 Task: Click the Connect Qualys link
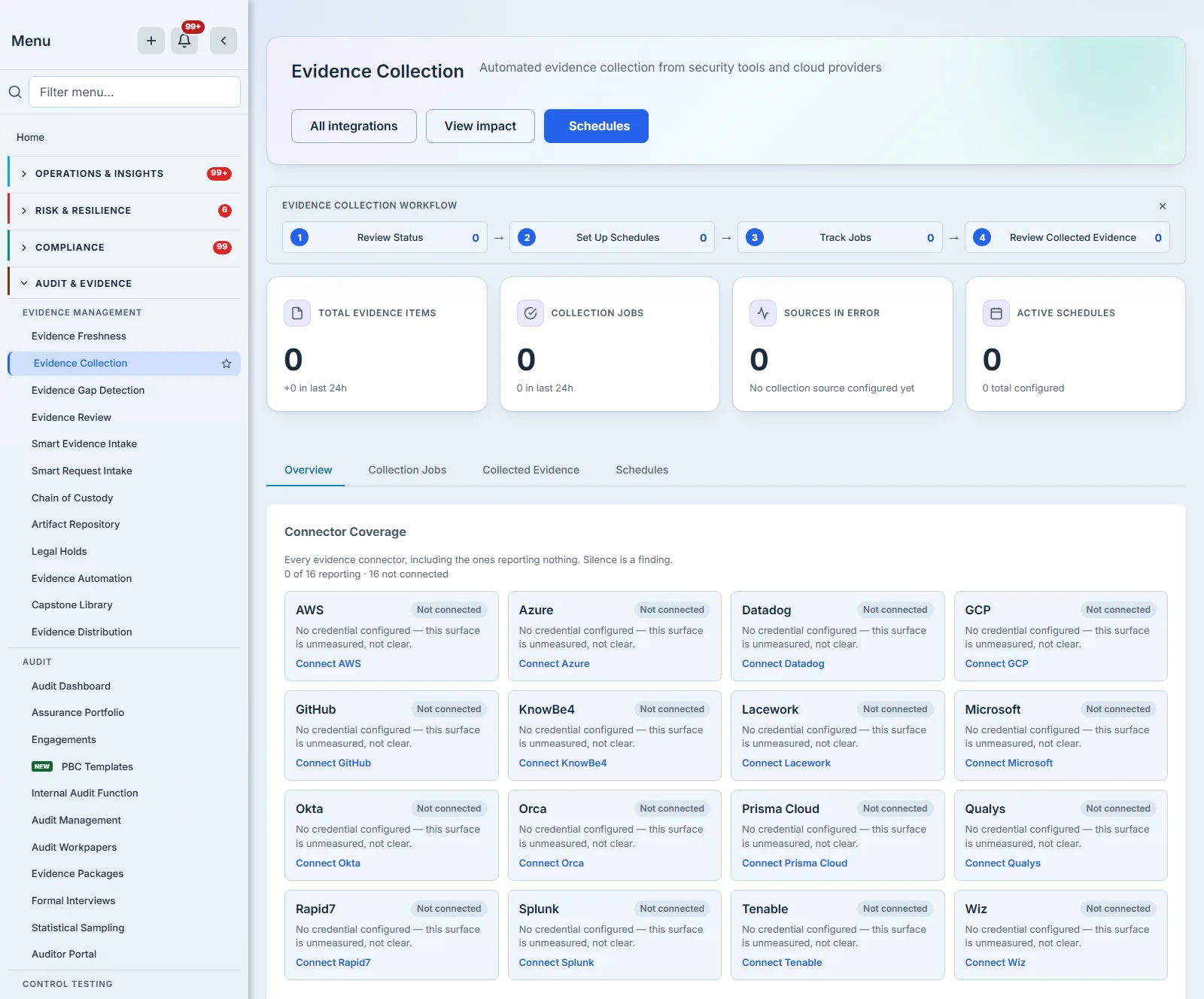click(x=1002, y=863)
